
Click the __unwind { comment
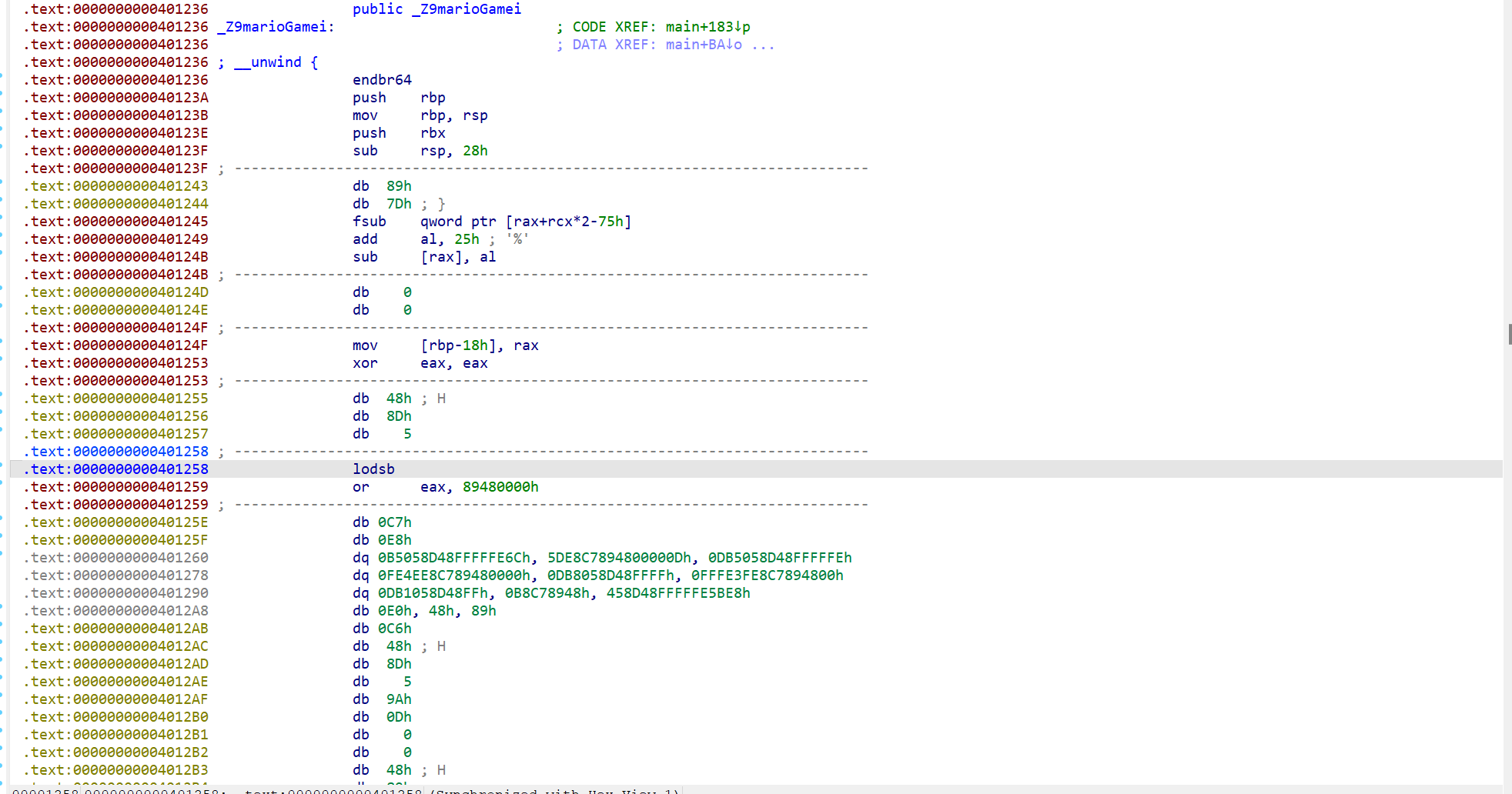pos(276,62)
